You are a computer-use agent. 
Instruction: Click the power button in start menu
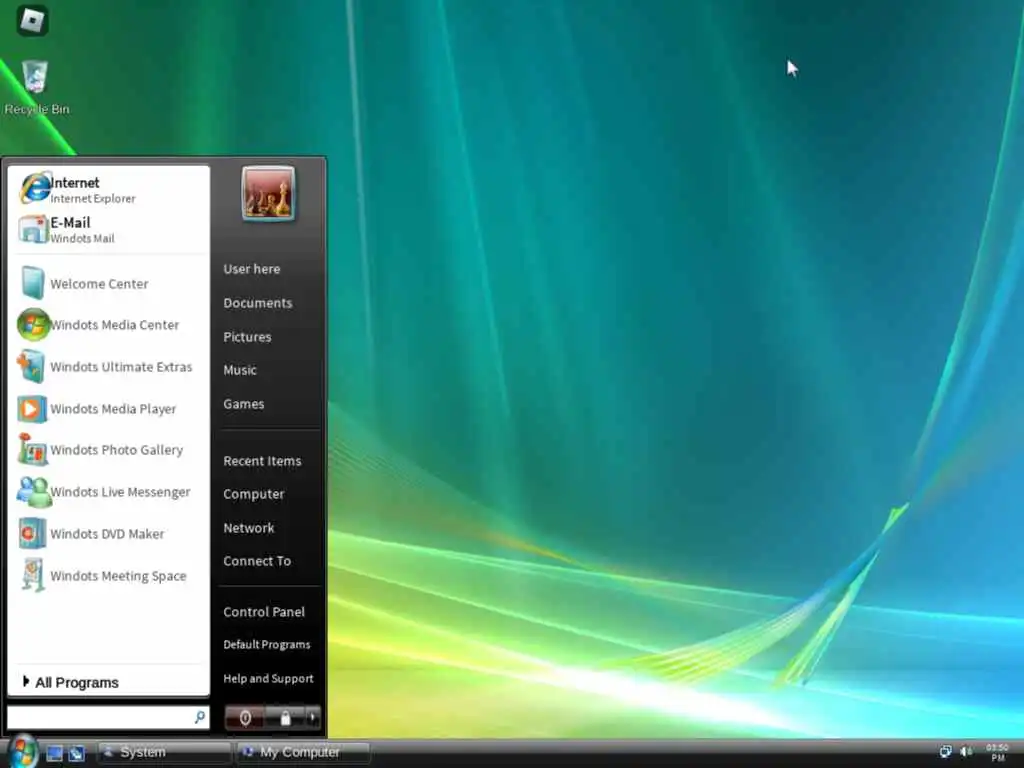[x=245, y=718]
